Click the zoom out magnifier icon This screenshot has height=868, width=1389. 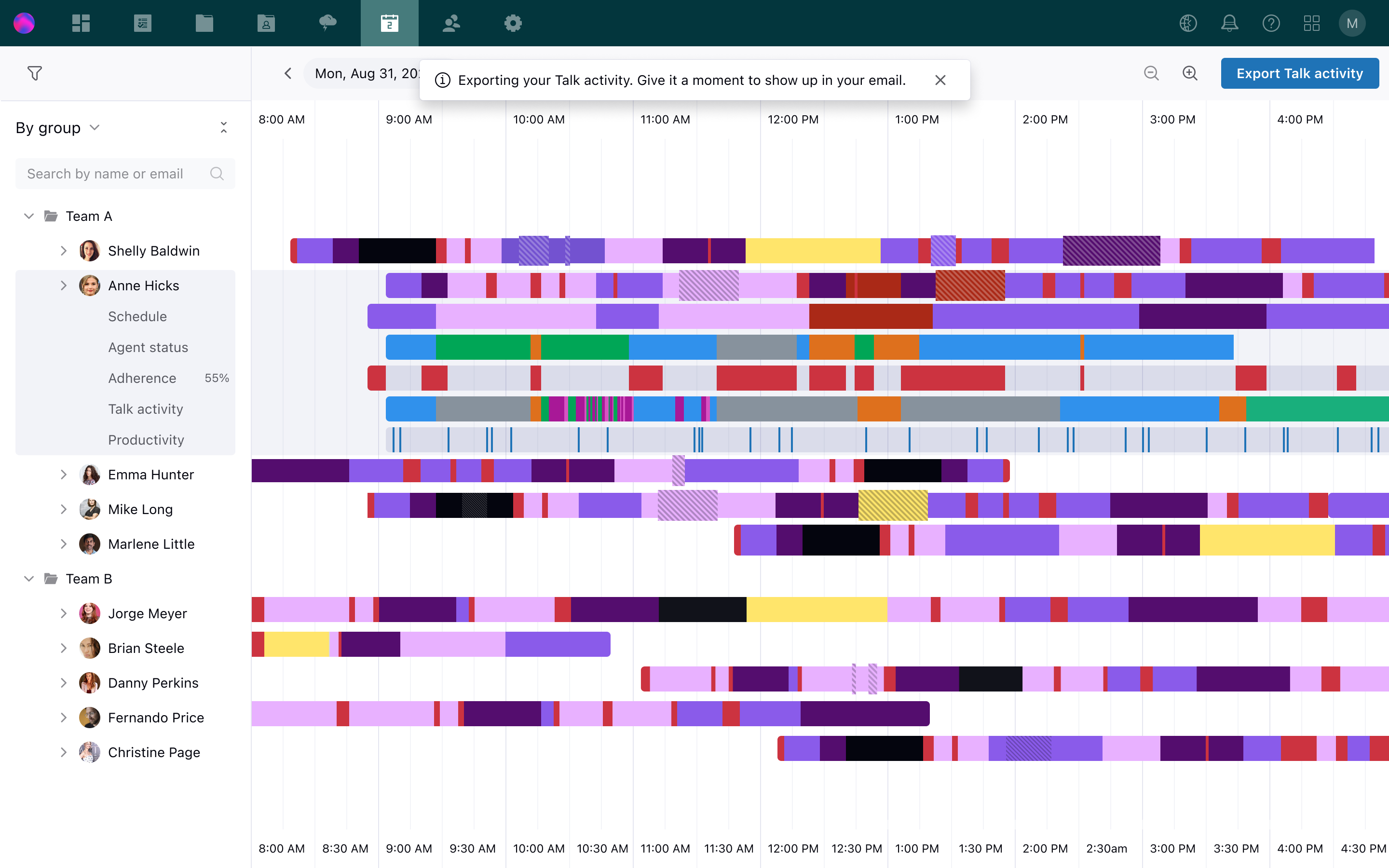click(x=1152, y=72)
